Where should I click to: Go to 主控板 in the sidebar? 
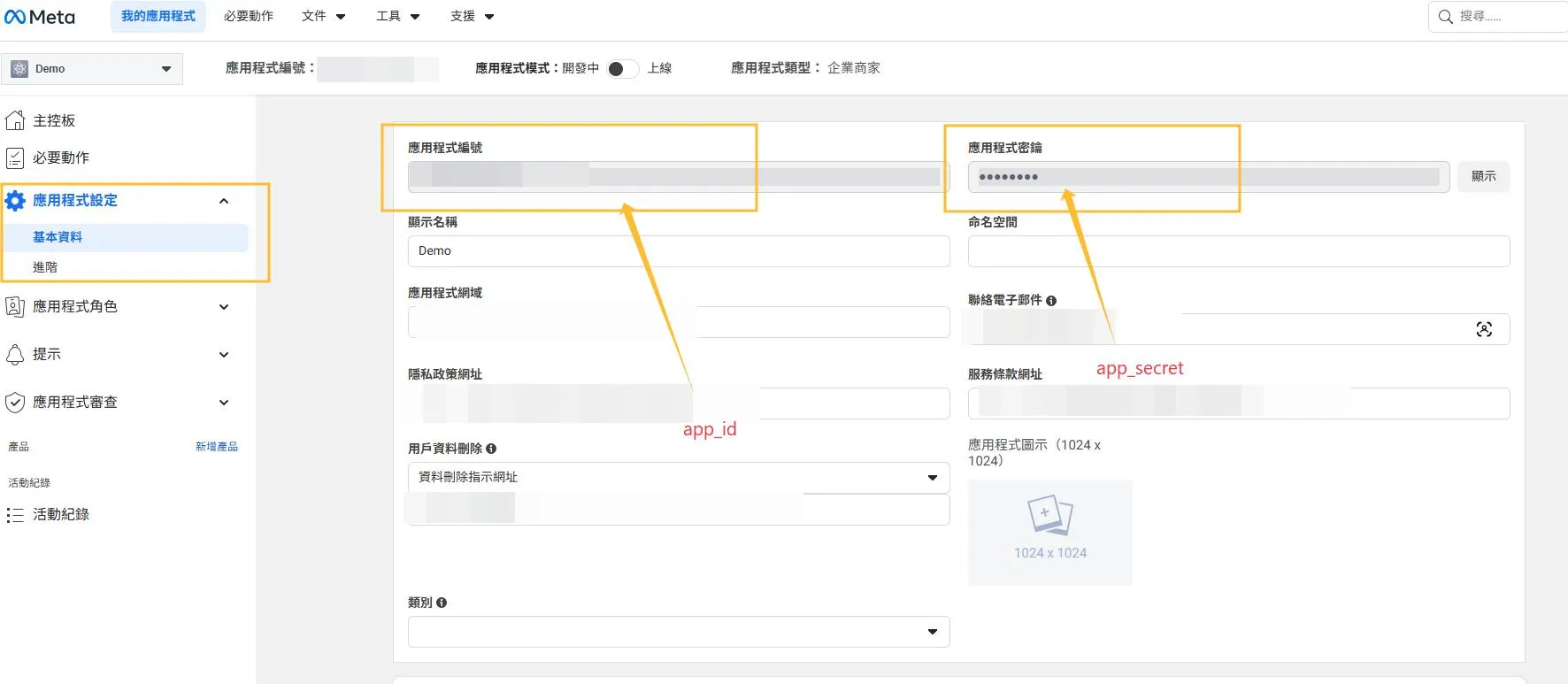point(54,120)
